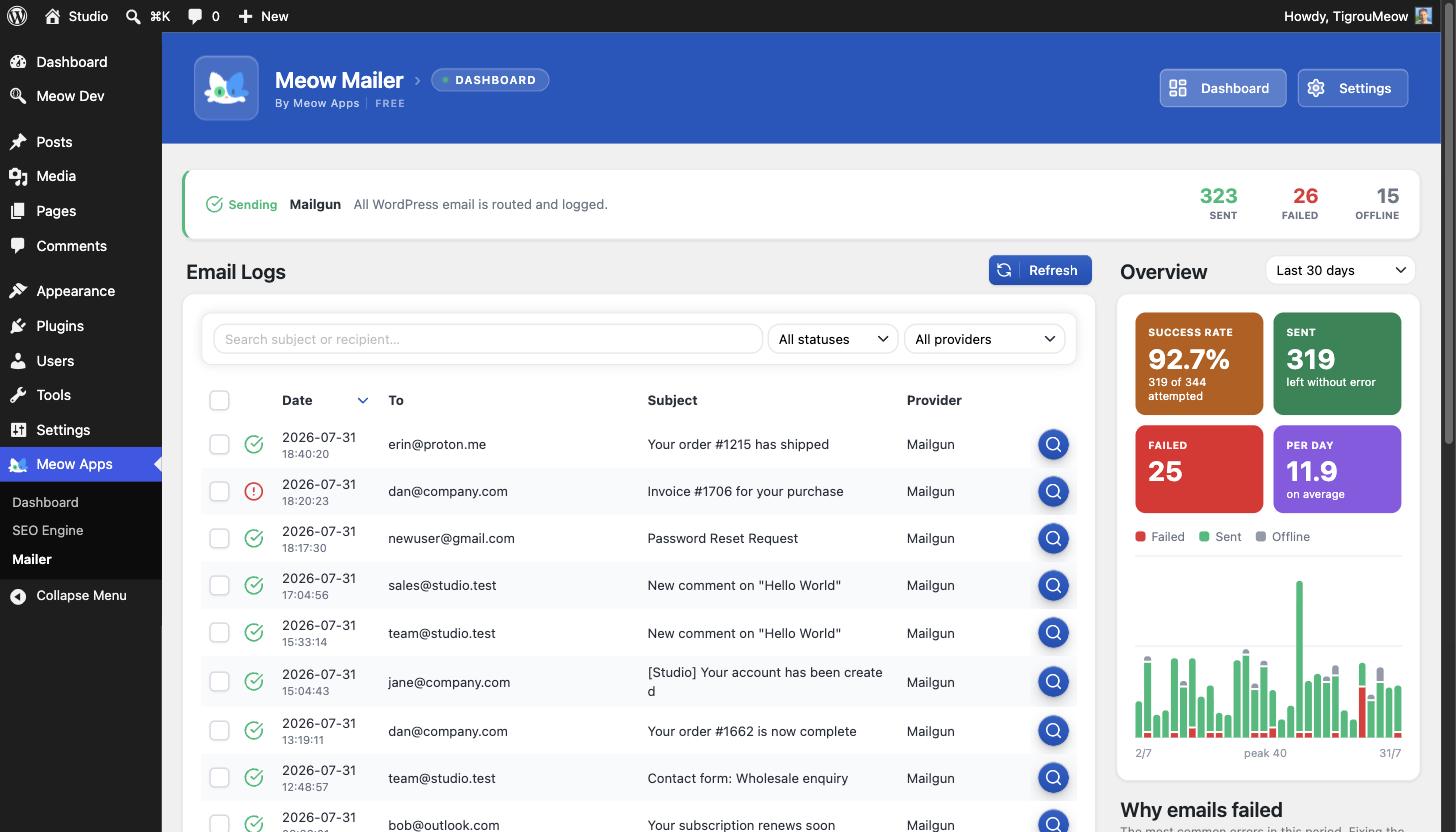
Task: Open the Last 30 days period dropdown
Action: click(1340, 270)
